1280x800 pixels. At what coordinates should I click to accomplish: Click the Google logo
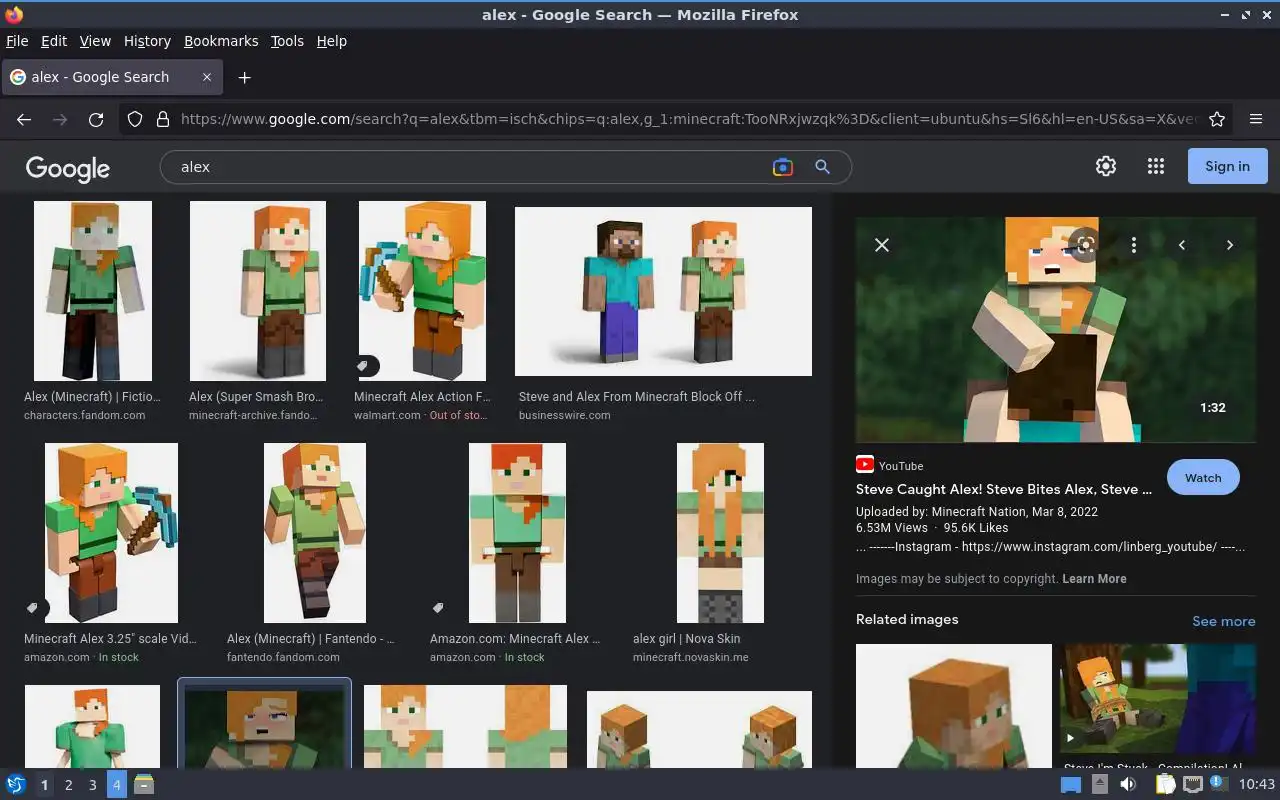coord(68,168)
